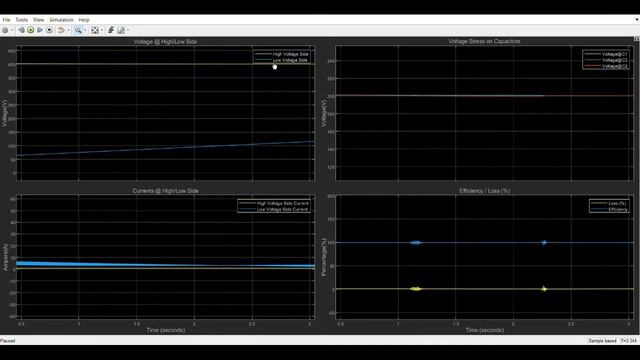Open the Help menu
Image resolution: width=640 pixels, height=360 pixels.
click(84, 20)
